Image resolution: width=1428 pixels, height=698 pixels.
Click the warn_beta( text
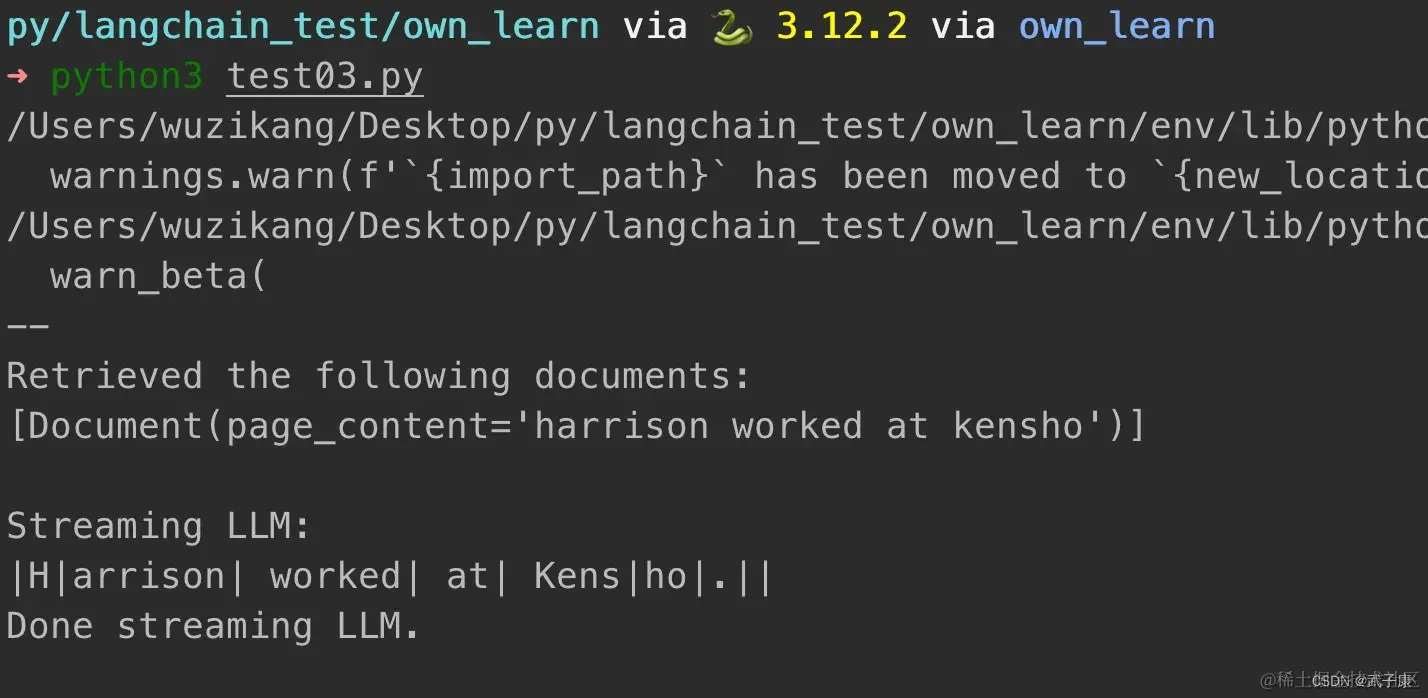(158, 277)
